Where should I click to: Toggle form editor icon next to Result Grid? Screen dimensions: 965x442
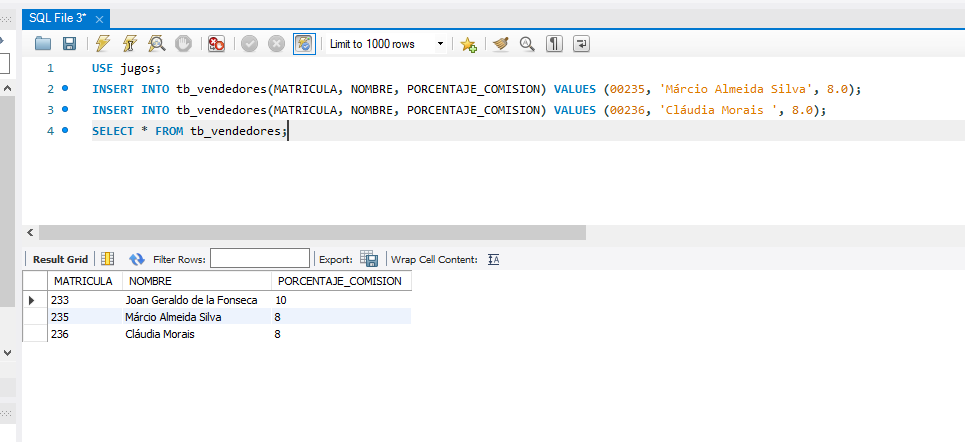108,259
